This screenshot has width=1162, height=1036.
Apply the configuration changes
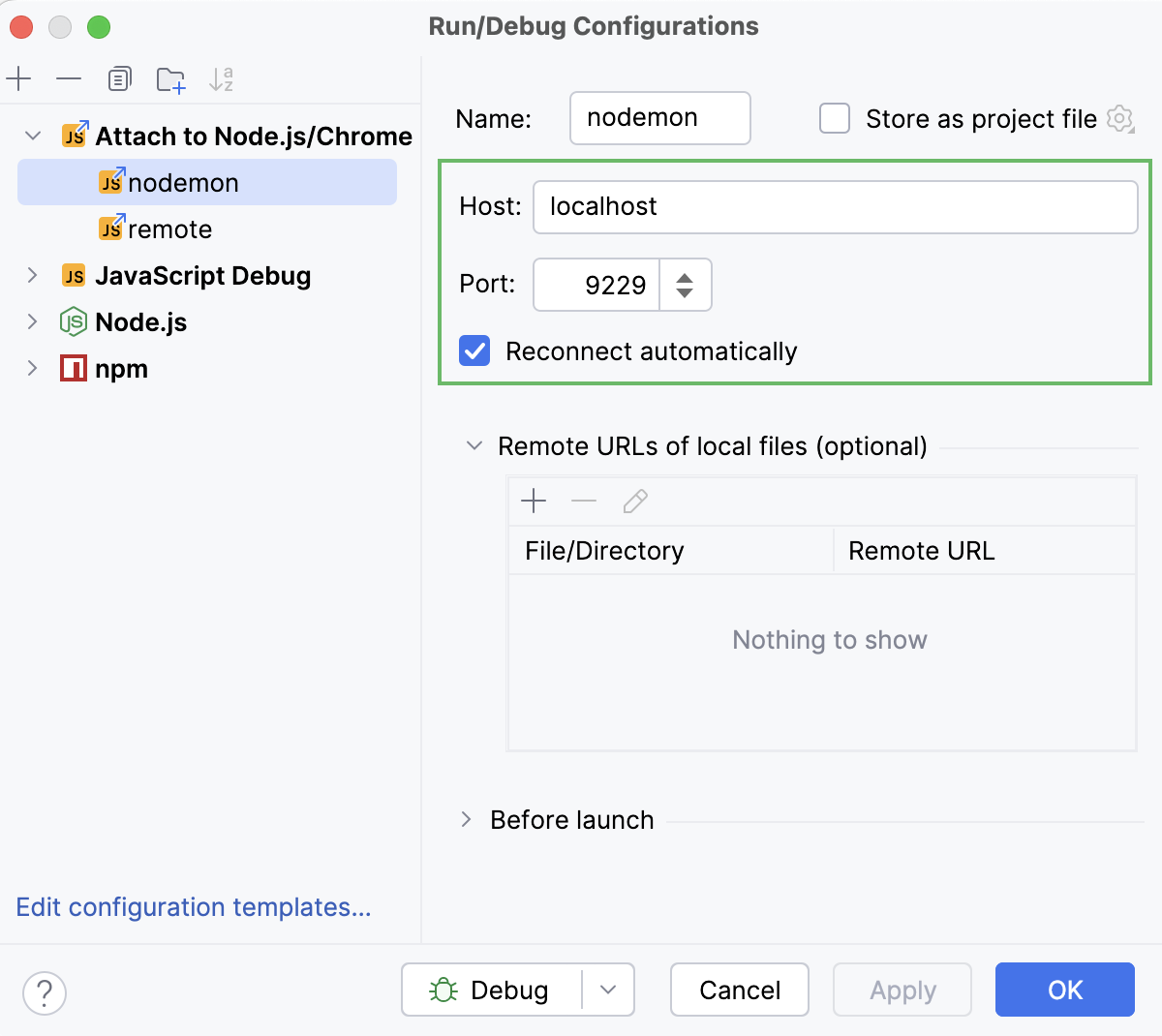coord(902,990)
